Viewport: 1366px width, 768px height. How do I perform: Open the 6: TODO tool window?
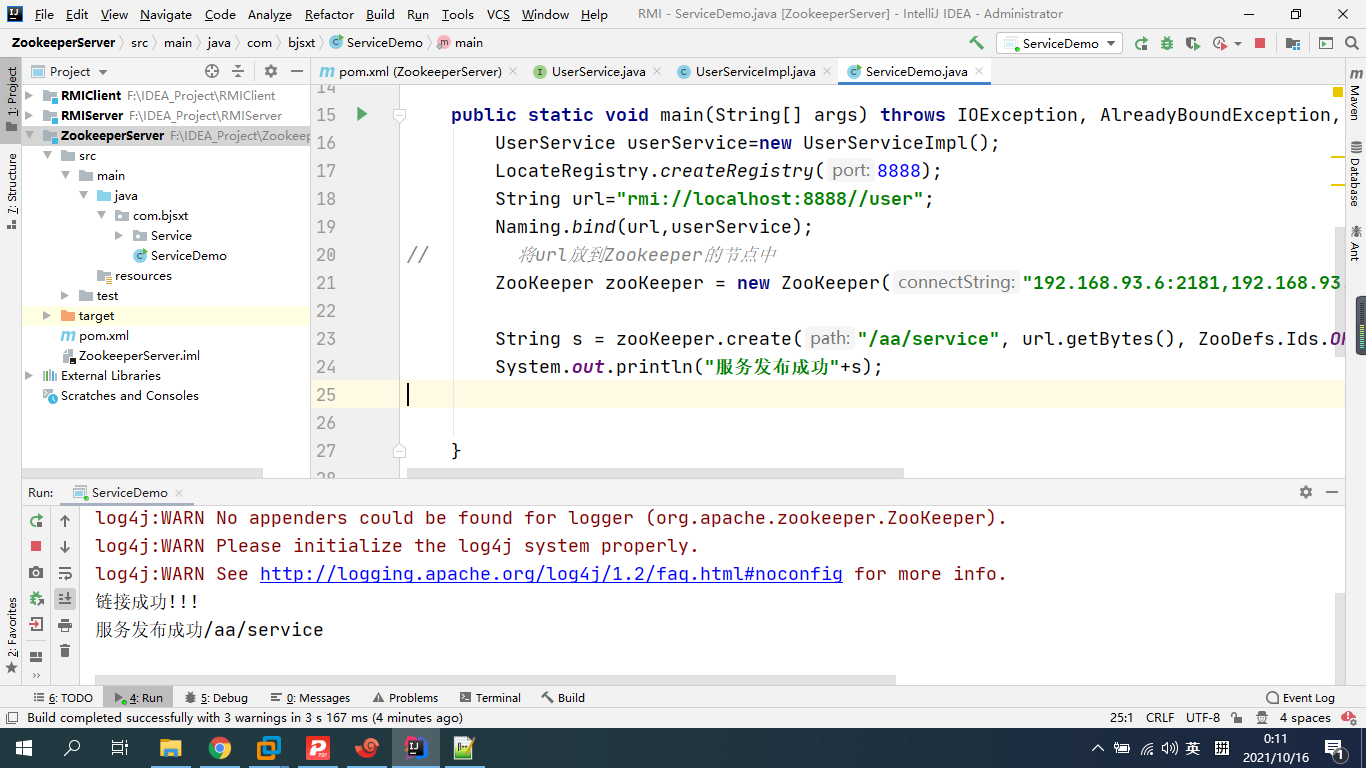coord(63,697)
